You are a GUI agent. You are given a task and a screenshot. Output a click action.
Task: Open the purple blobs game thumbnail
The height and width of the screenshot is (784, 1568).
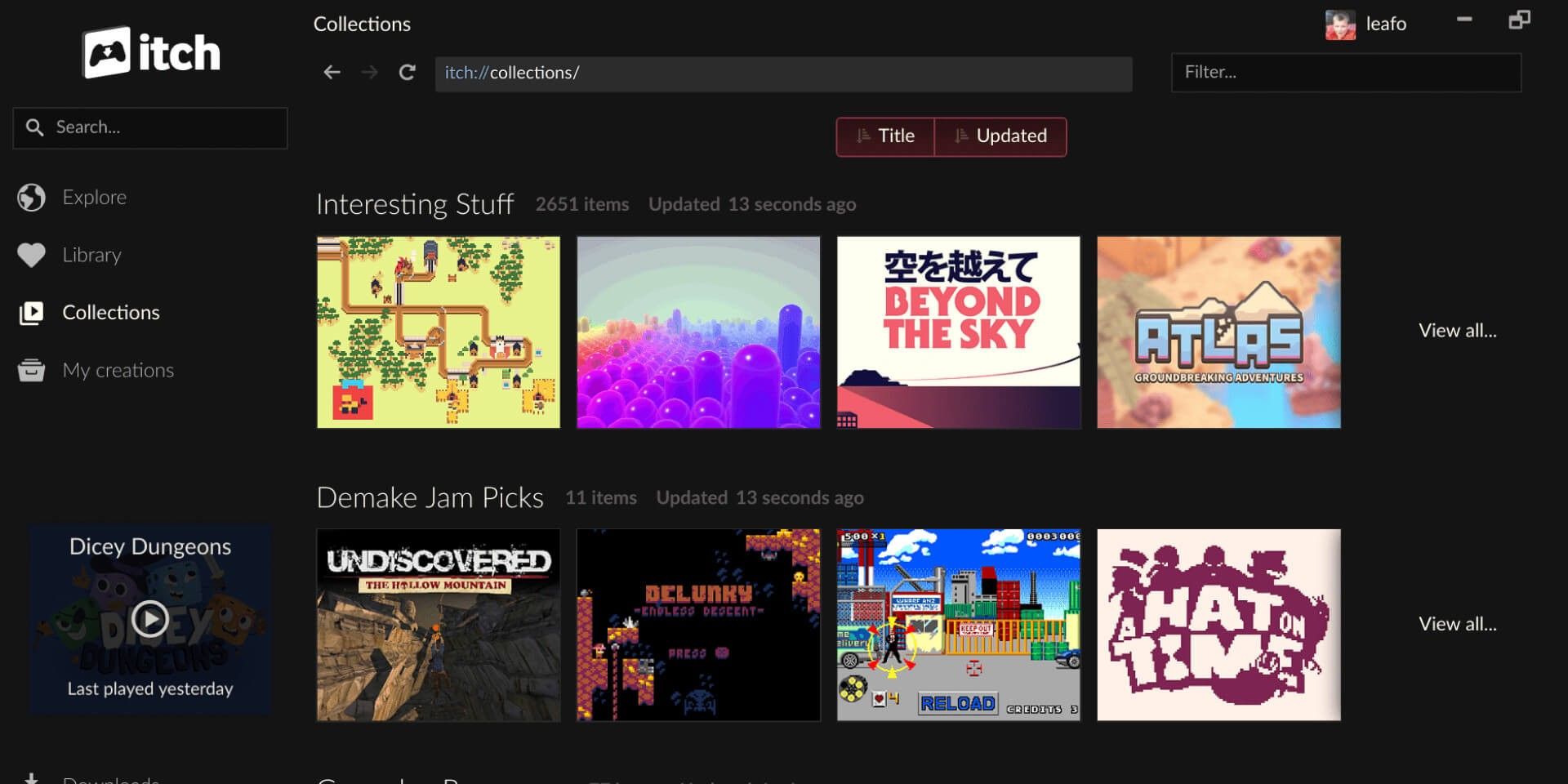(x=698, y=332)
